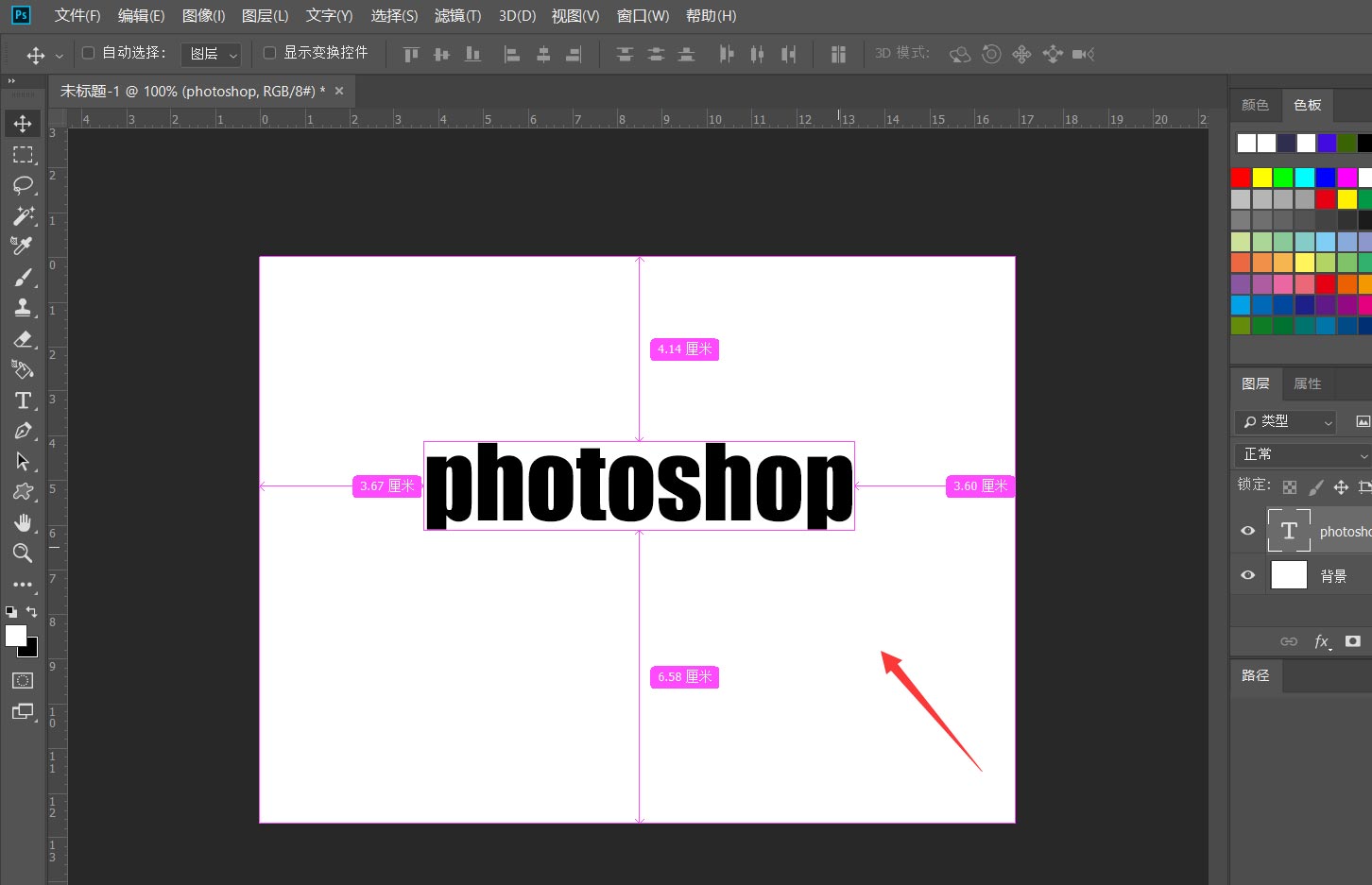Open the 正常 blend mode dropdown
Viewport: 1372px width, 885px height.
[x=1302, y=454]
